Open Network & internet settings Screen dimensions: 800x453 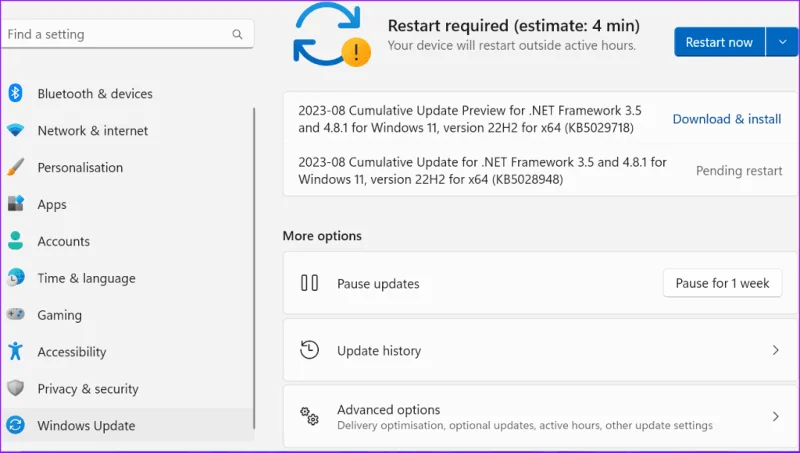click(x=92, y=131)
